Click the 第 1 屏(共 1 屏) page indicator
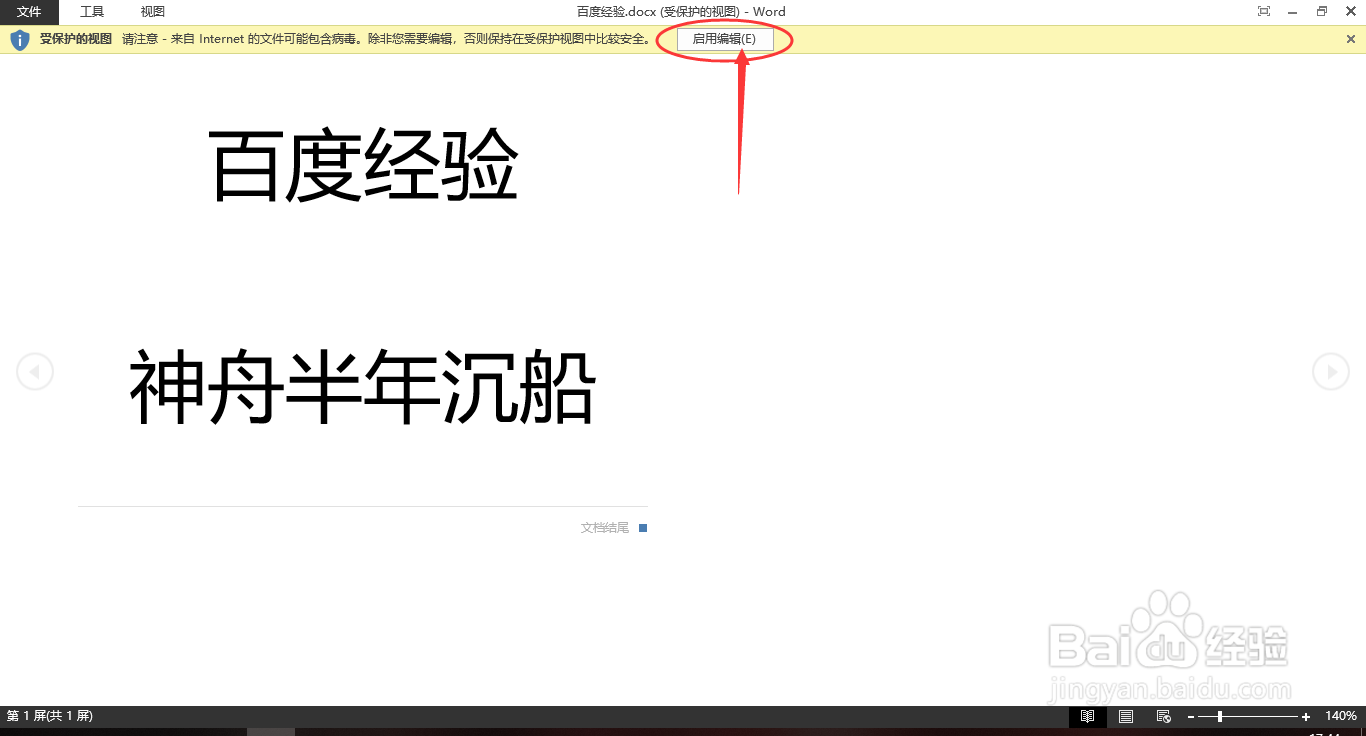Viewport: 1366px width, 736px height. coord(50,716)
